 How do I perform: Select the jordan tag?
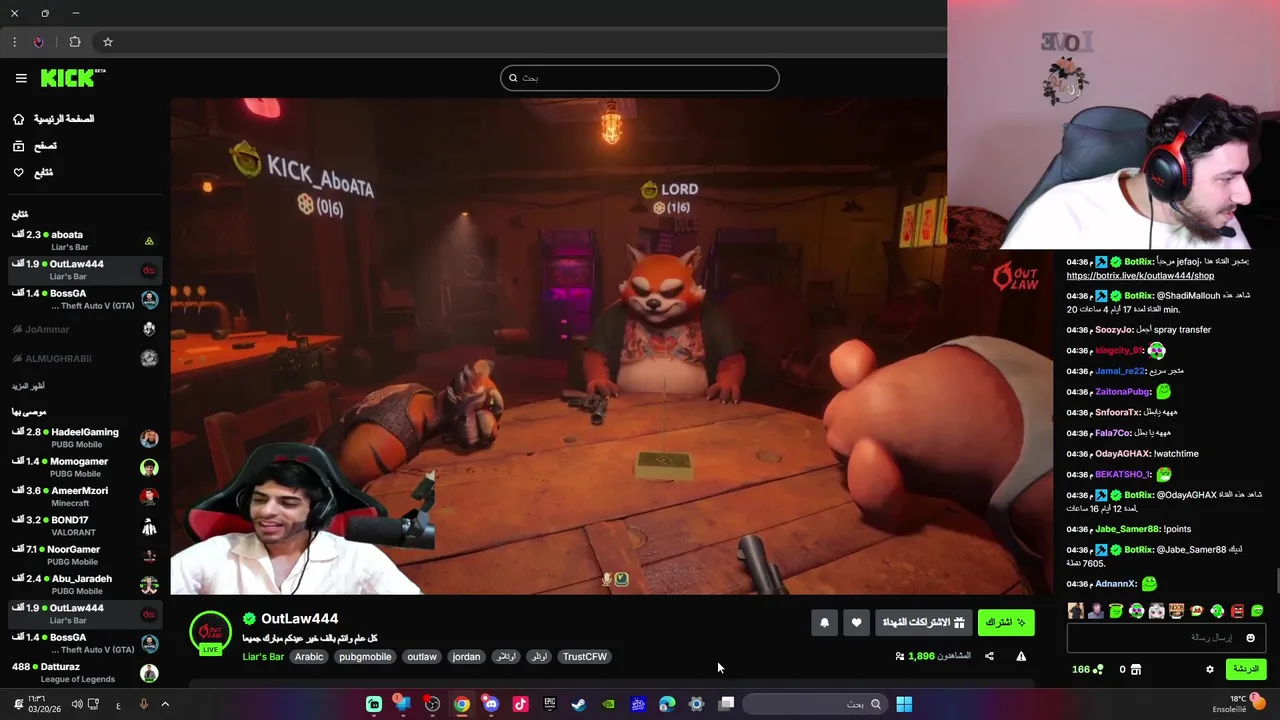[x=466, y=657]
